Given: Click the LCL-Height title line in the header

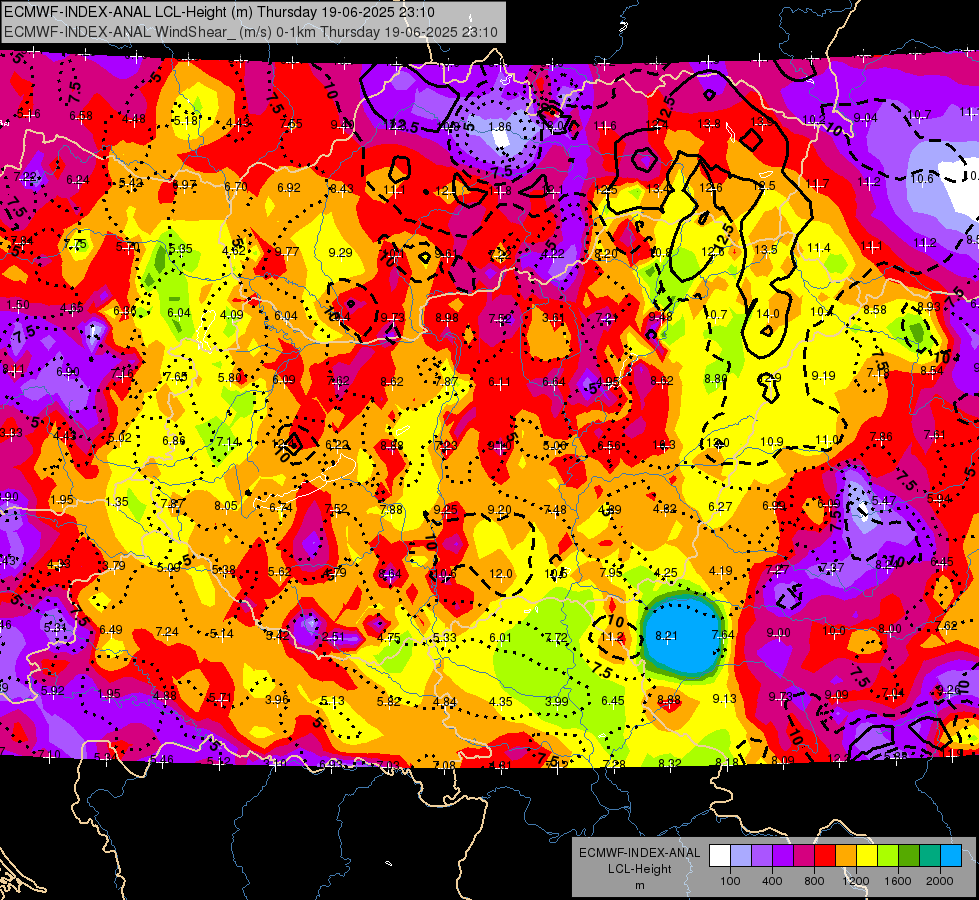Looking at the screenshot, I should point(219,12).
